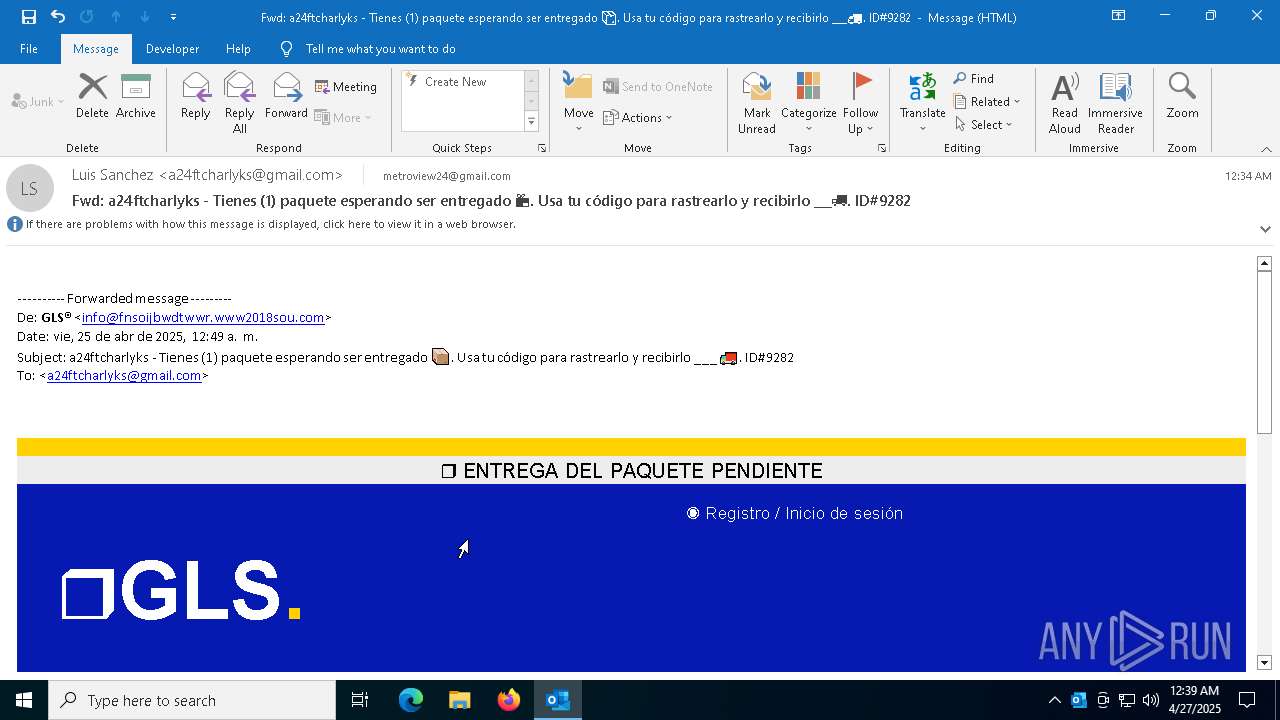Viewport: 1280px width, 720px height.
Task: Click the Meeting reply button
Action: click(346, 87)
